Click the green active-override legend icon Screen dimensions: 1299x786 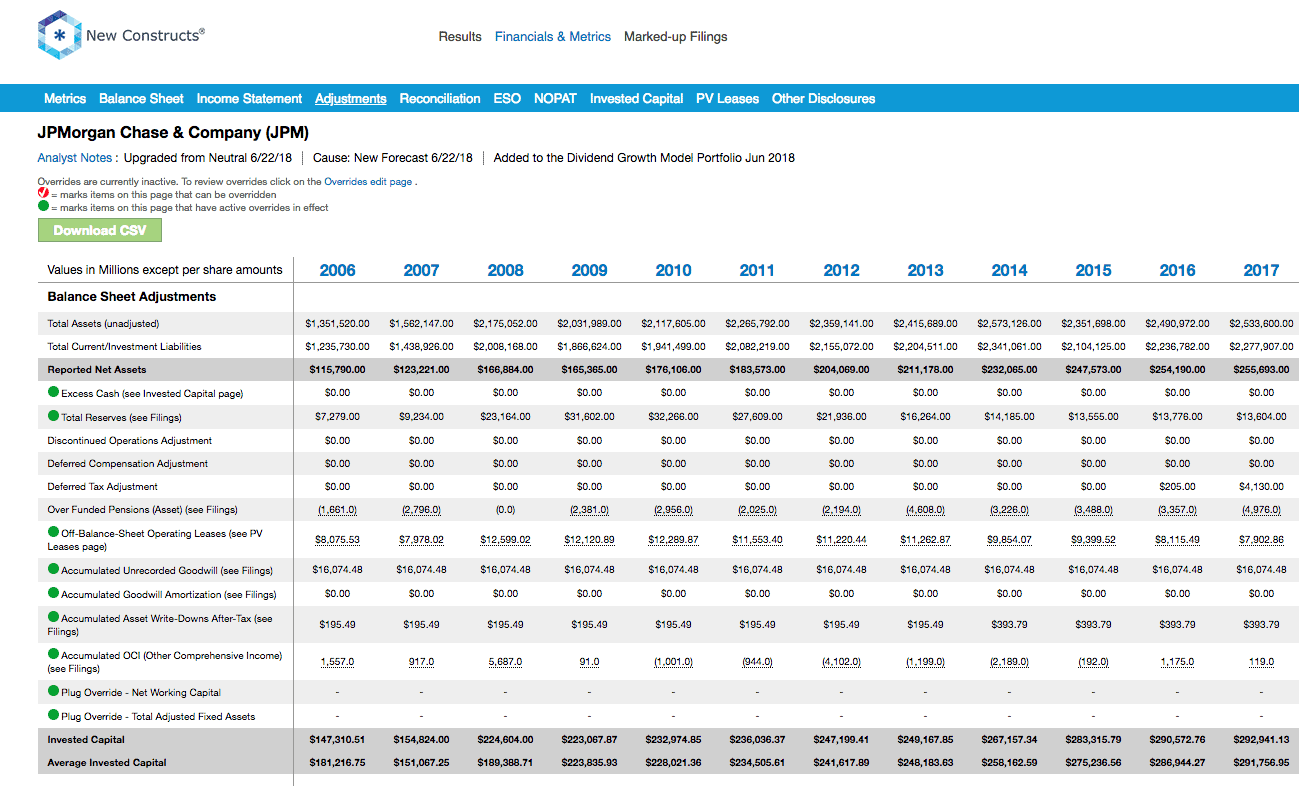[43, 206]
